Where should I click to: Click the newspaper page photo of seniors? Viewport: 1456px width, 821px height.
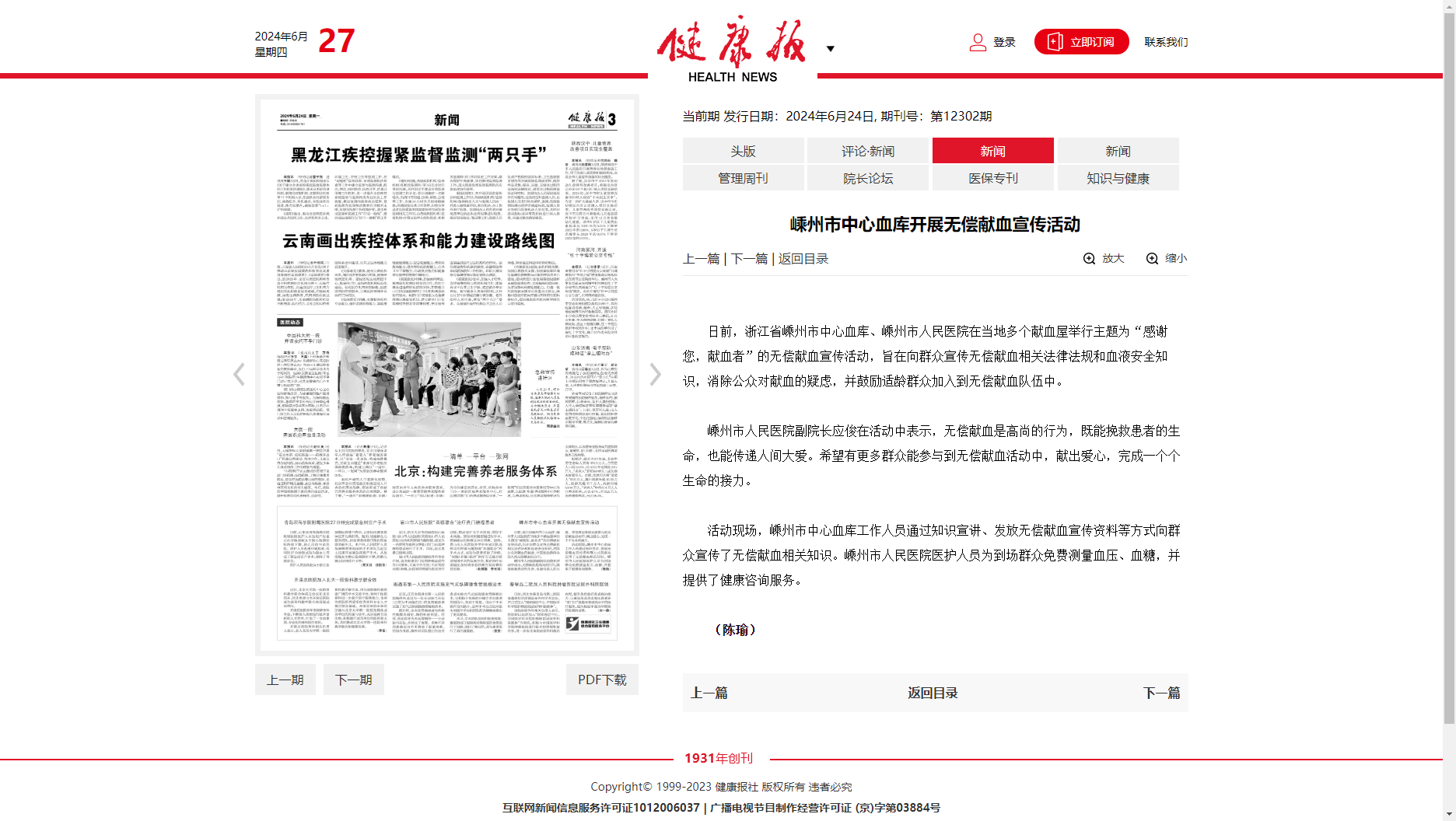(429, 379)
